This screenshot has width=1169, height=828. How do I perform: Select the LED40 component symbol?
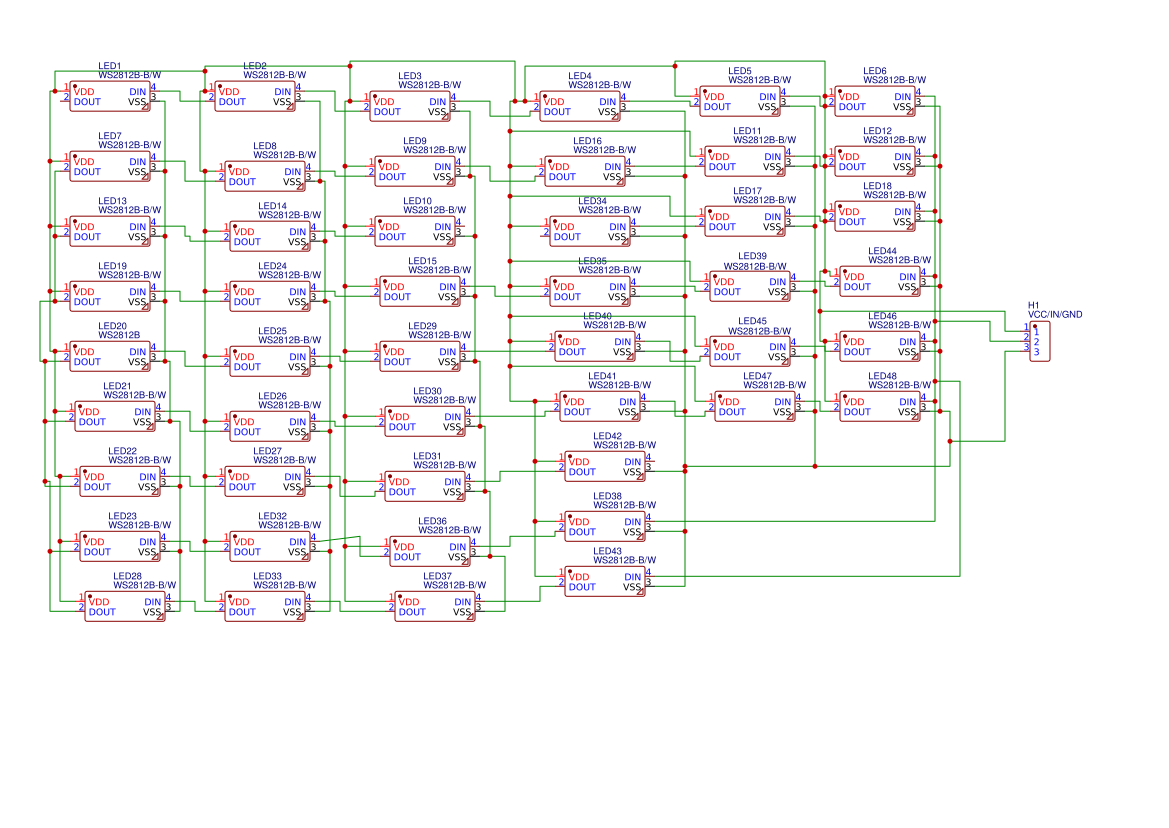(x=596, y=347)
